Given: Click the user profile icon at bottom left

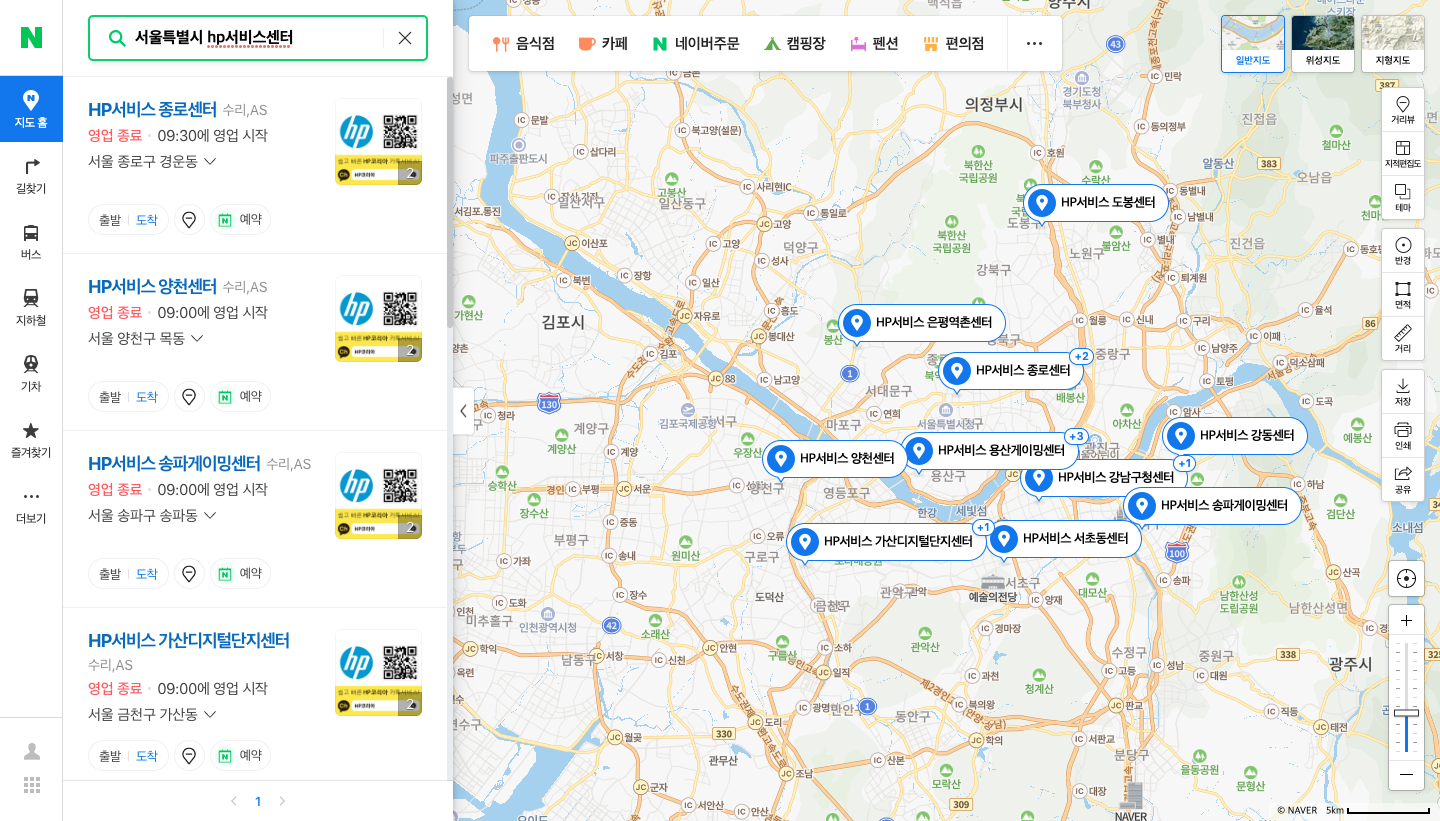Looking at the screenshot, I should (32, 751).
